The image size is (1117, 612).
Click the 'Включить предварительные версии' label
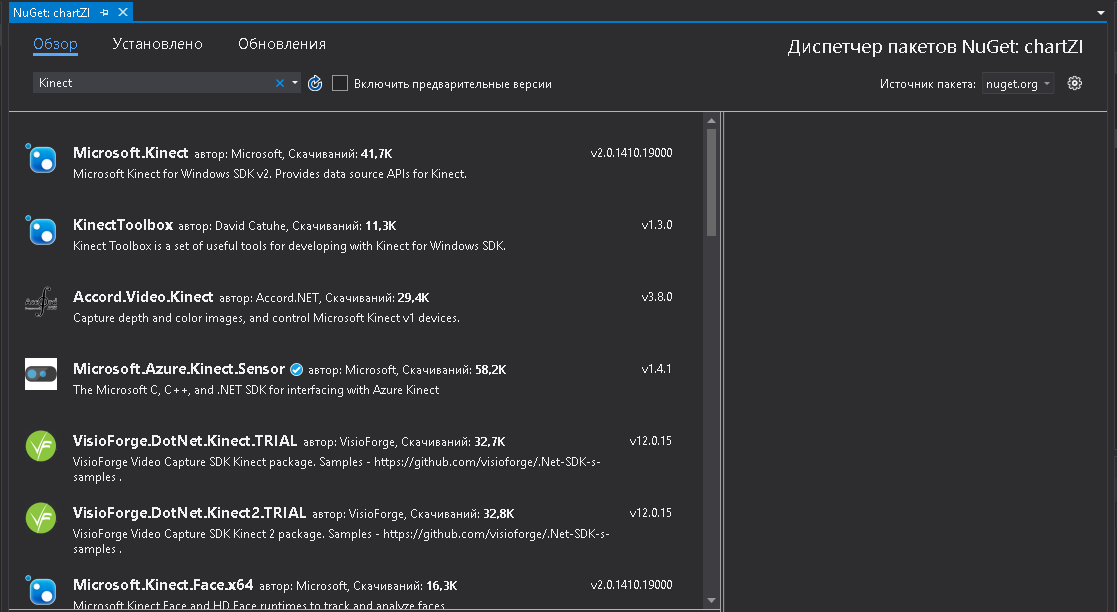tap(452, 84)
